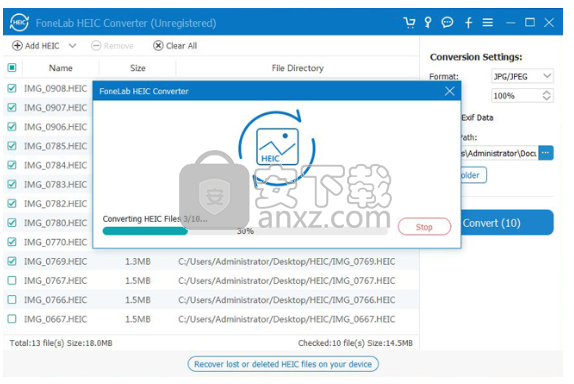Open the shopping cart purchase icon

click(x=409, y=23)
